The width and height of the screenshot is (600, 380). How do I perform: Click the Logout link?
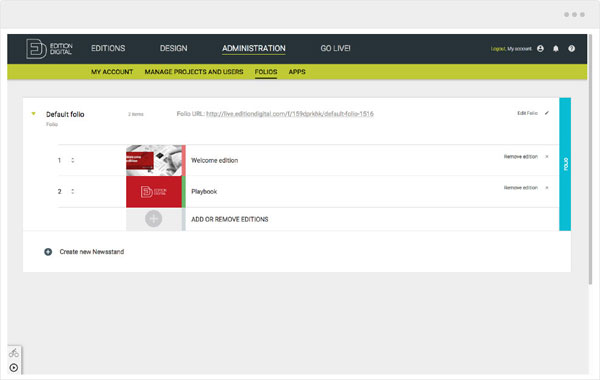pos(498,49)
